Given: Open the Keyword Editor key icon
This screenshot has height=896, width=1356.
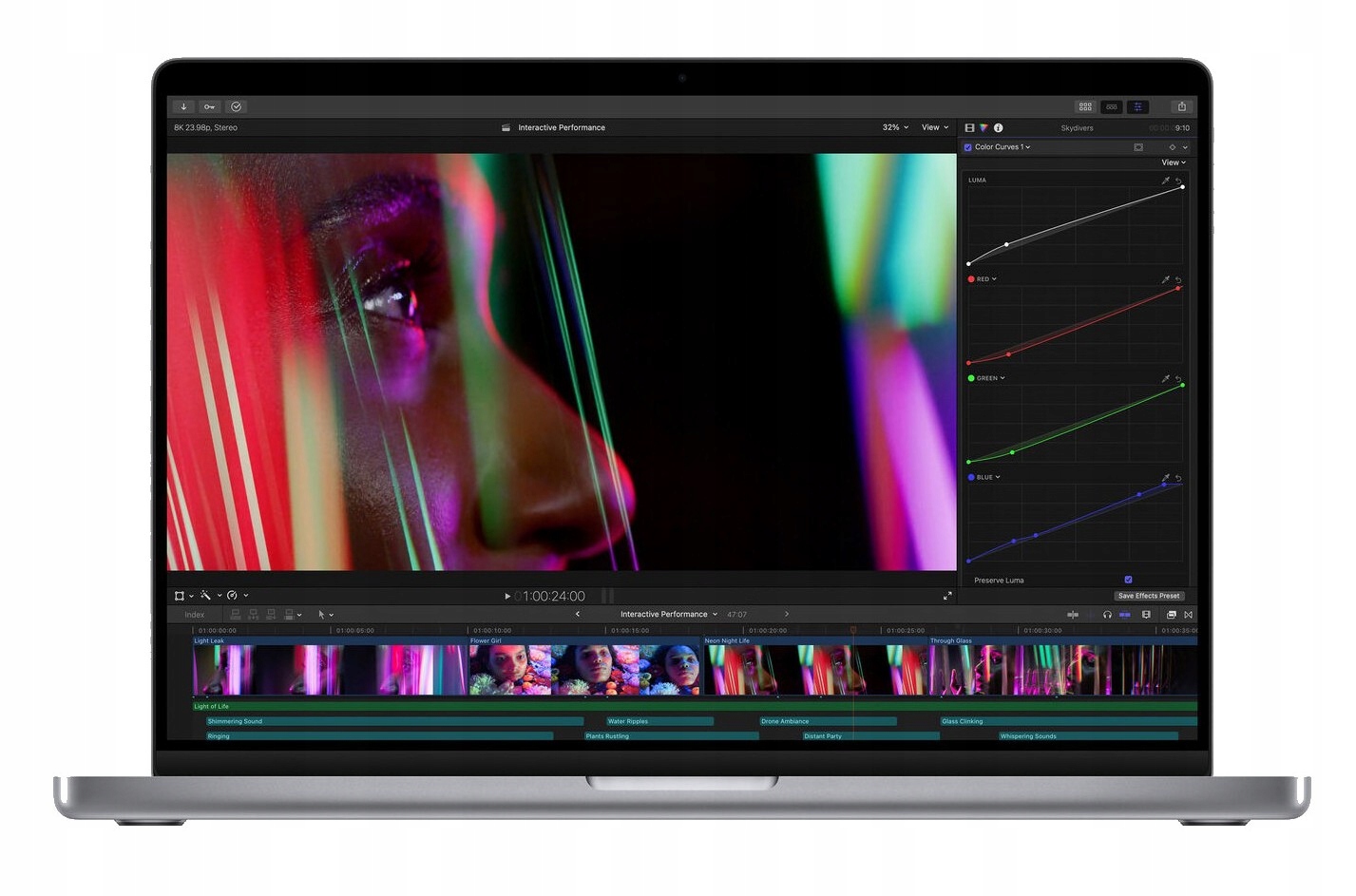Looking at the screenshot, I should [x=209, y=106].
